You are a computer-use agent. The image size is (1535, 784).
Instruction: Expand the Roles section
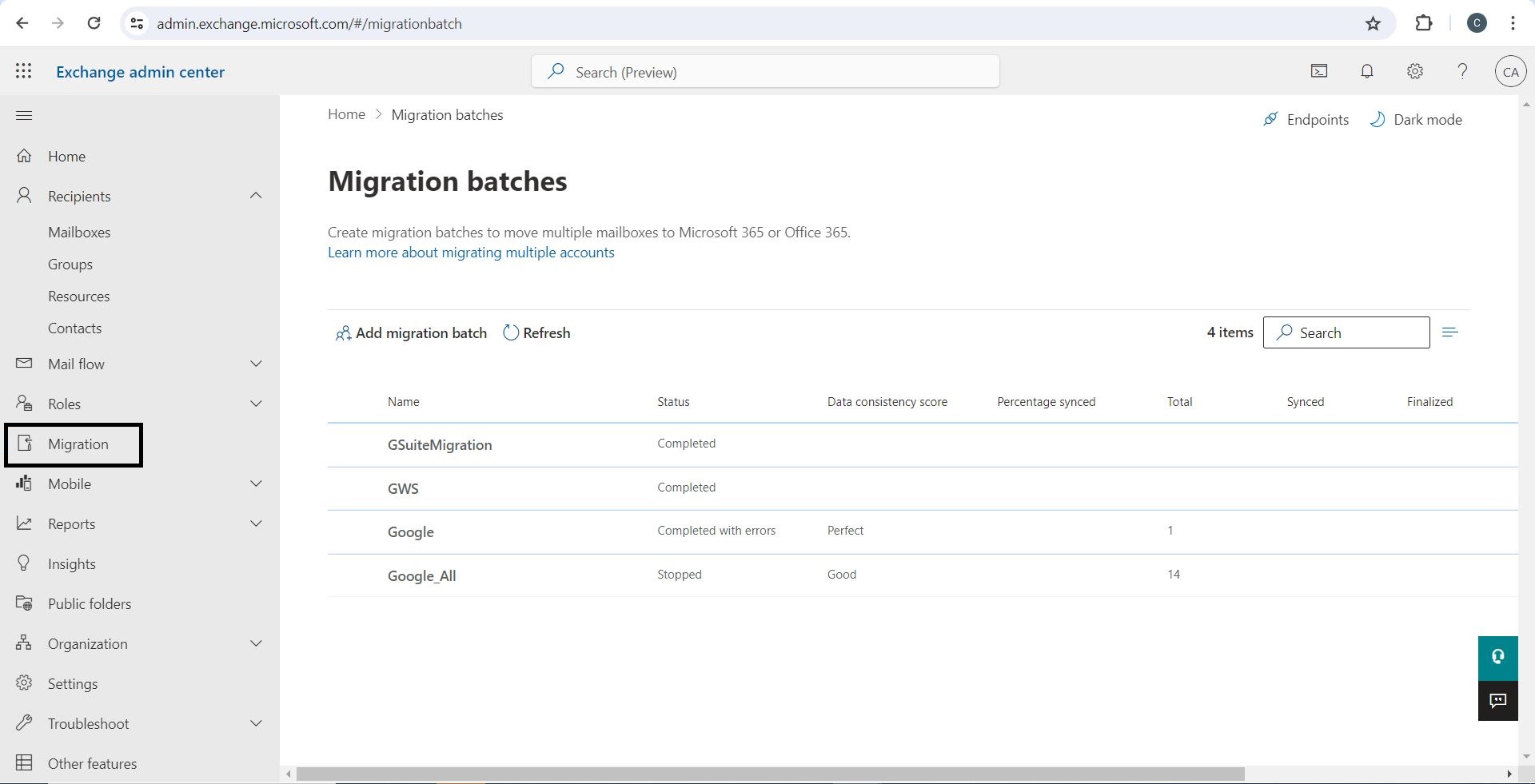[256, 404]
